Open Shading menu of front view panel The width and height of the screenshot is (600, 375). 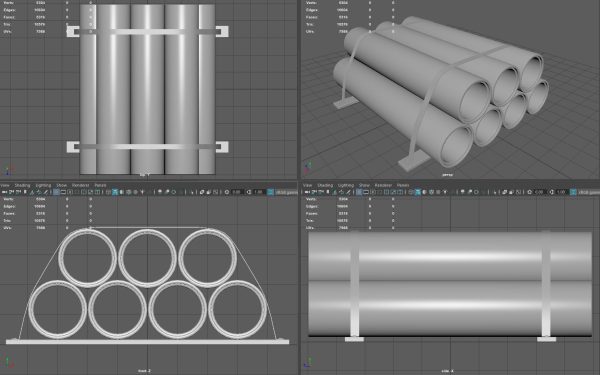(x=22, y=185)
